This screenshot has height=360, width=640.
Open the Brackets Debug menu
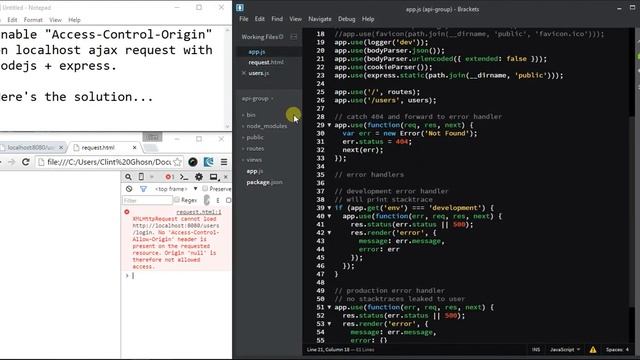click(x=347, y=19)
